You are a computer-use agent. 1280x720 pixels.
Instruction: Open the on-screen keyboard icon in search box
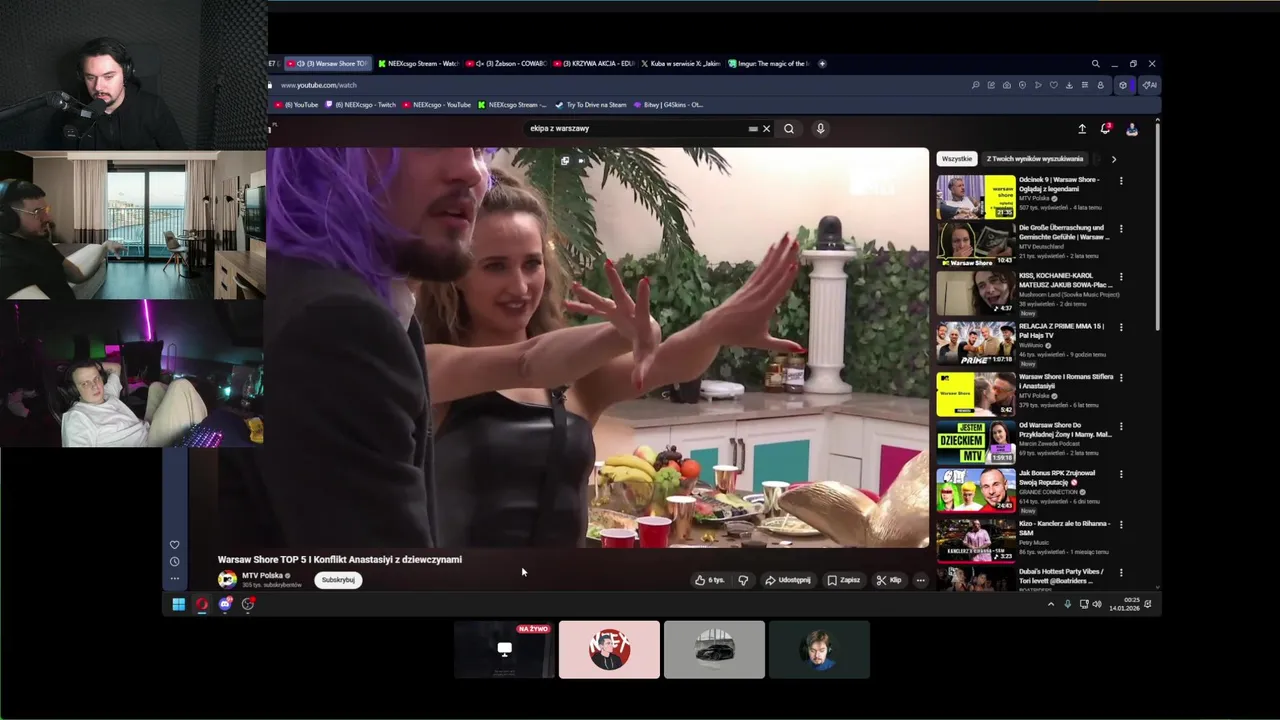[x=753, y=128]
